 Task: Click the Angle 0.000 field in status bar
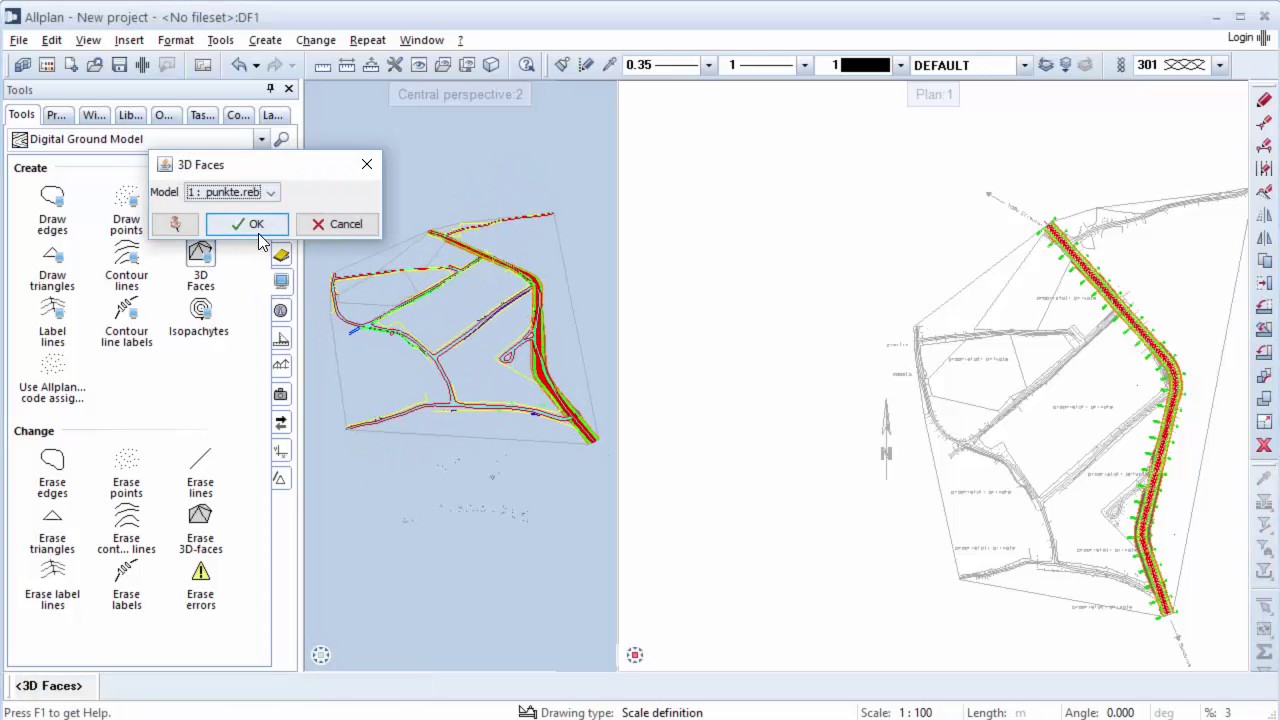coord(1120,712)
